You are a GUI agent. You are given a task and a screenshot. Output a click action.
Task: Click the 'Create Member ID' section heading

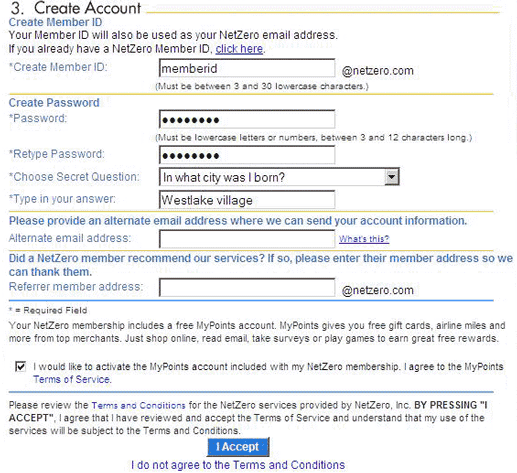tap(55, 22)
